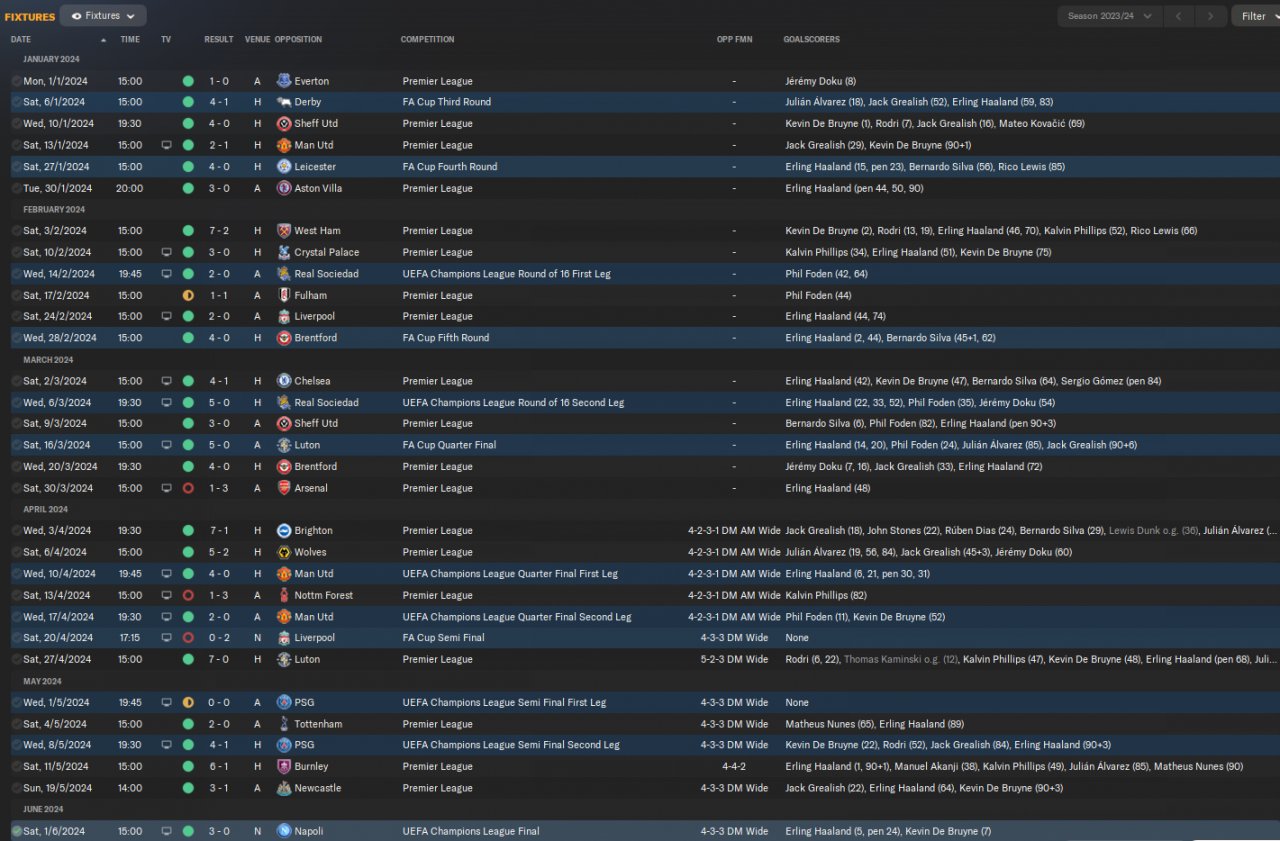Open the FA Cup Third Round competition link
Viewport: 1280px width, 841px height.
coord(447,102)
